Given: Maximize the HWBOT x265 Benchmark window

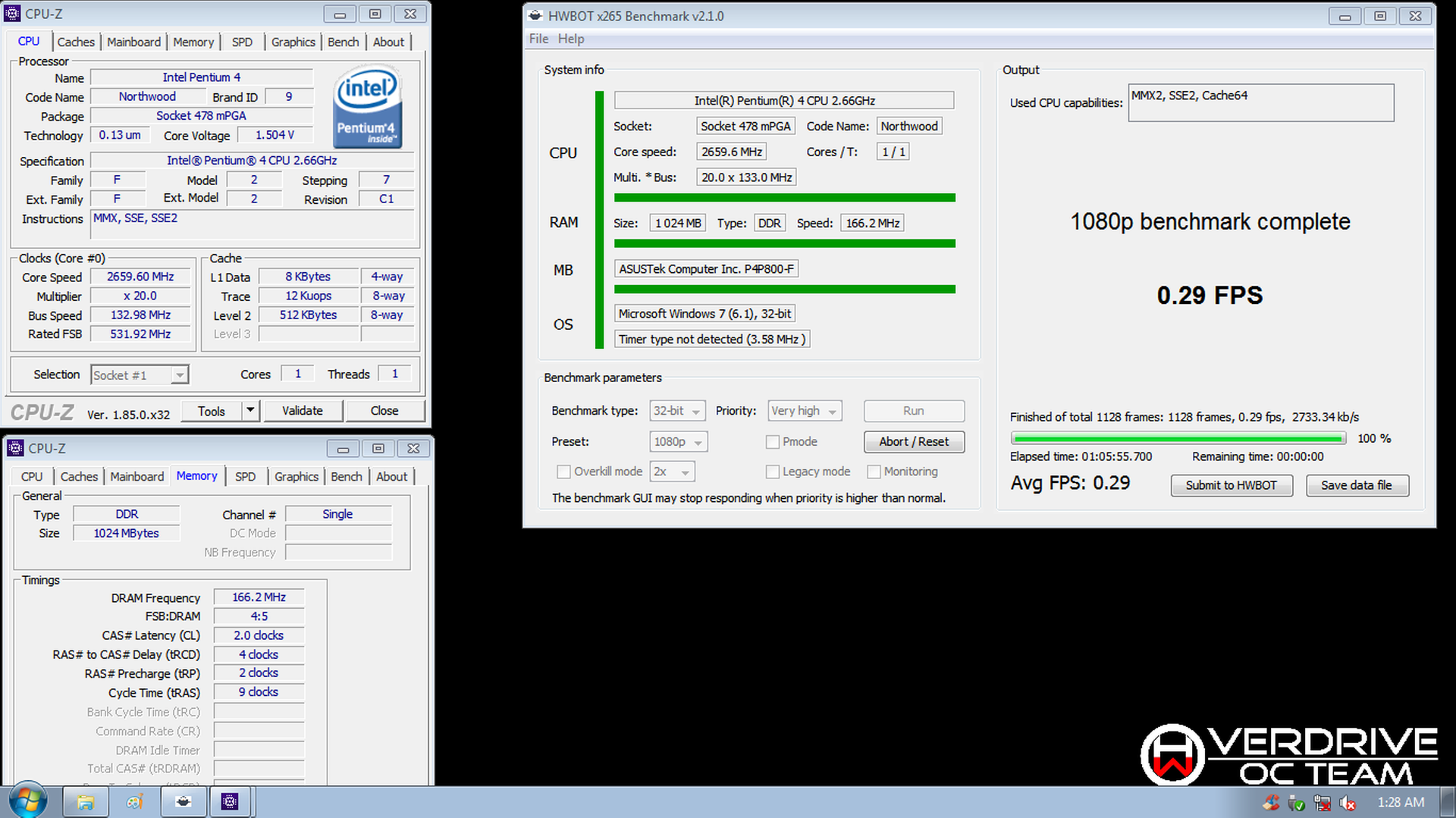Looking at the screenshot, I should tap(1379, 16).
